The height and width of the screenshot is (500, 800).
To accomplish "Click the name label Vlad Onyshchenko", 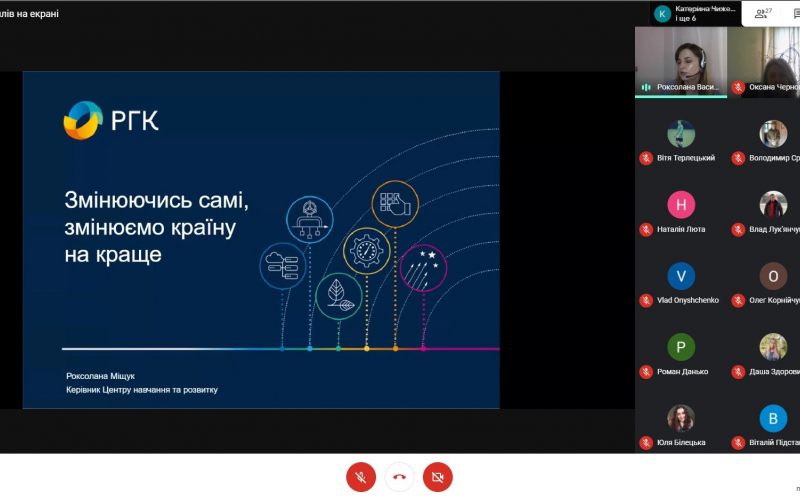I will [x=688, y=301].
